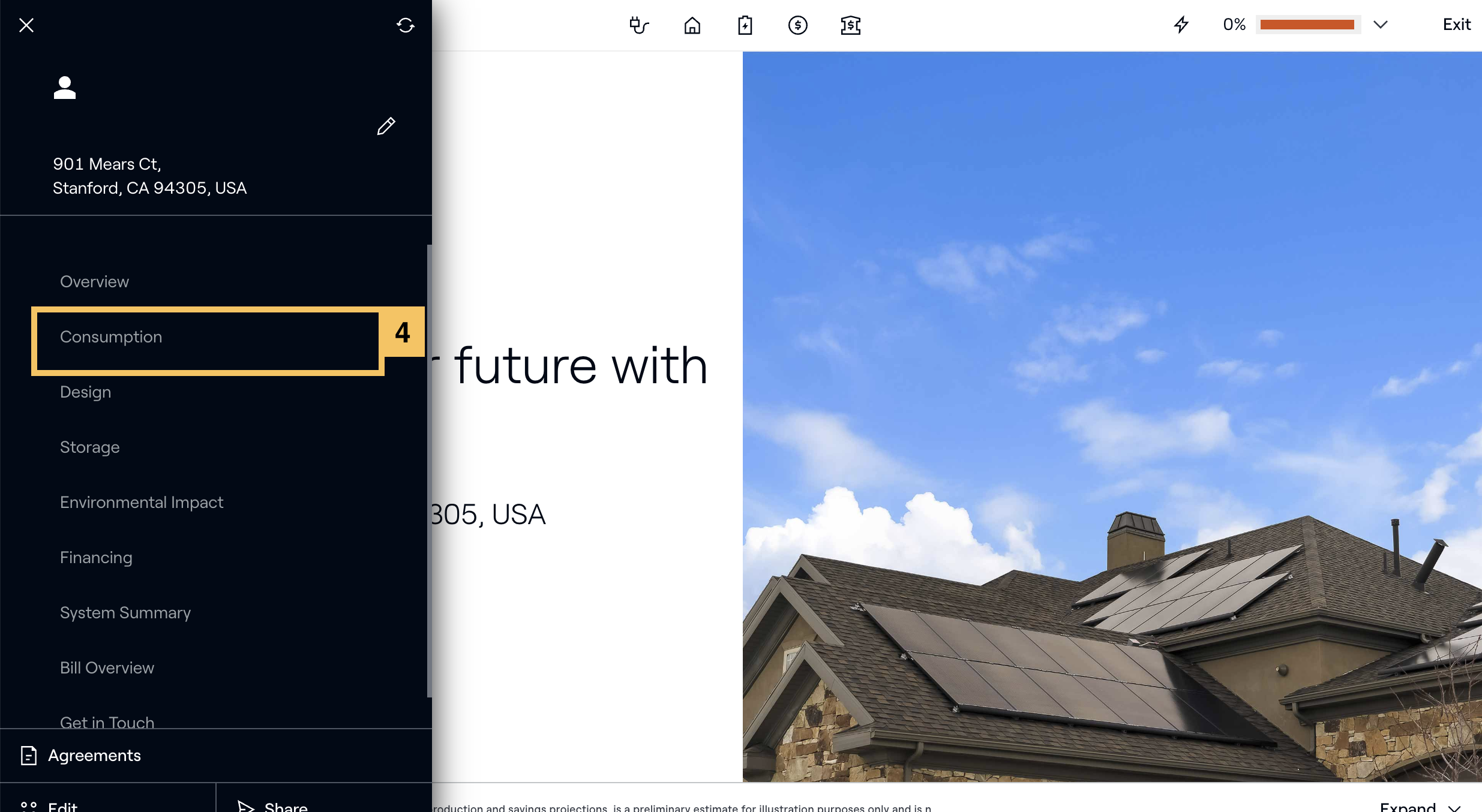Click the Exit link
Viewport: 1482px width, 812px height.
click(x=1456, y=25)
